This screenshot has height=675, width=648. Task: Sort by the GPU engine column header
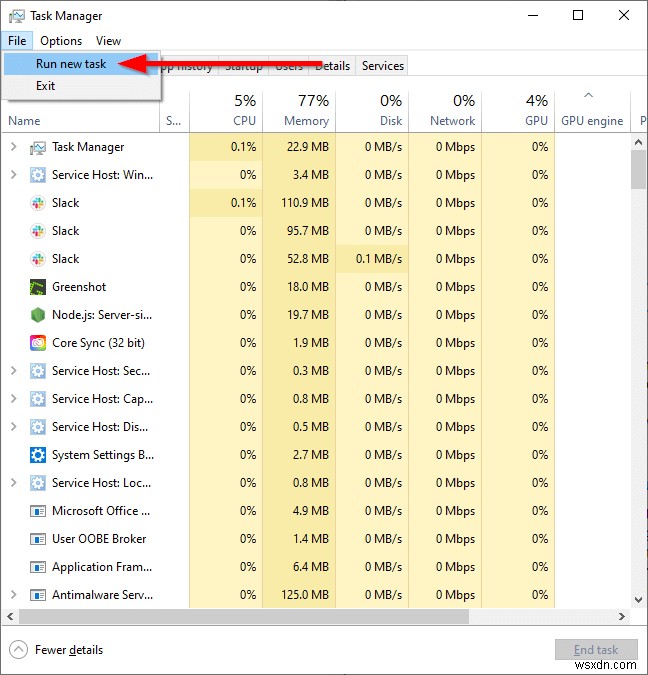pyautogui.click(x=592, y=111)
